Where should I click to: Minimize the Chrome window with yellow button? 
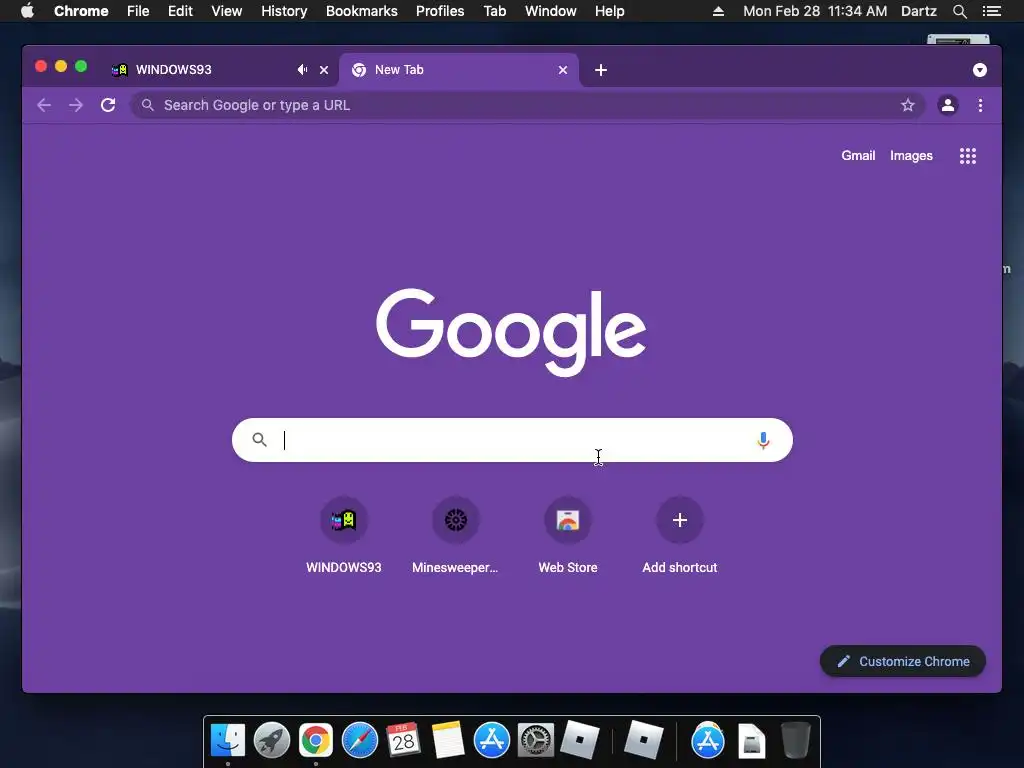point(61,66)
